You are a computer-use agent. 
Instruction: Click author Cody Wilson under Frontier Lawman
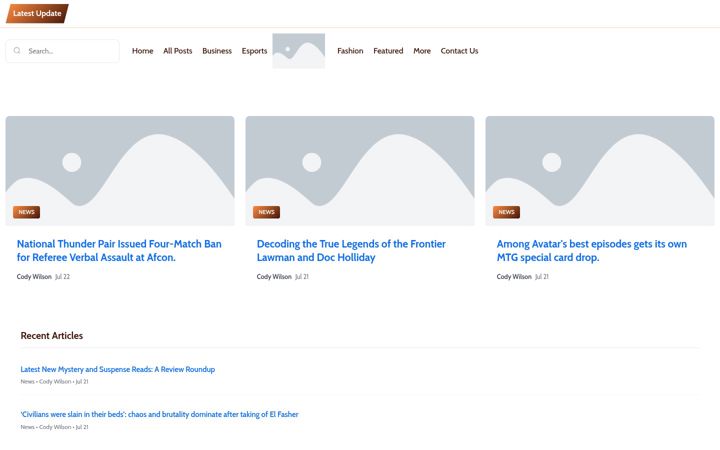[274, 276]
